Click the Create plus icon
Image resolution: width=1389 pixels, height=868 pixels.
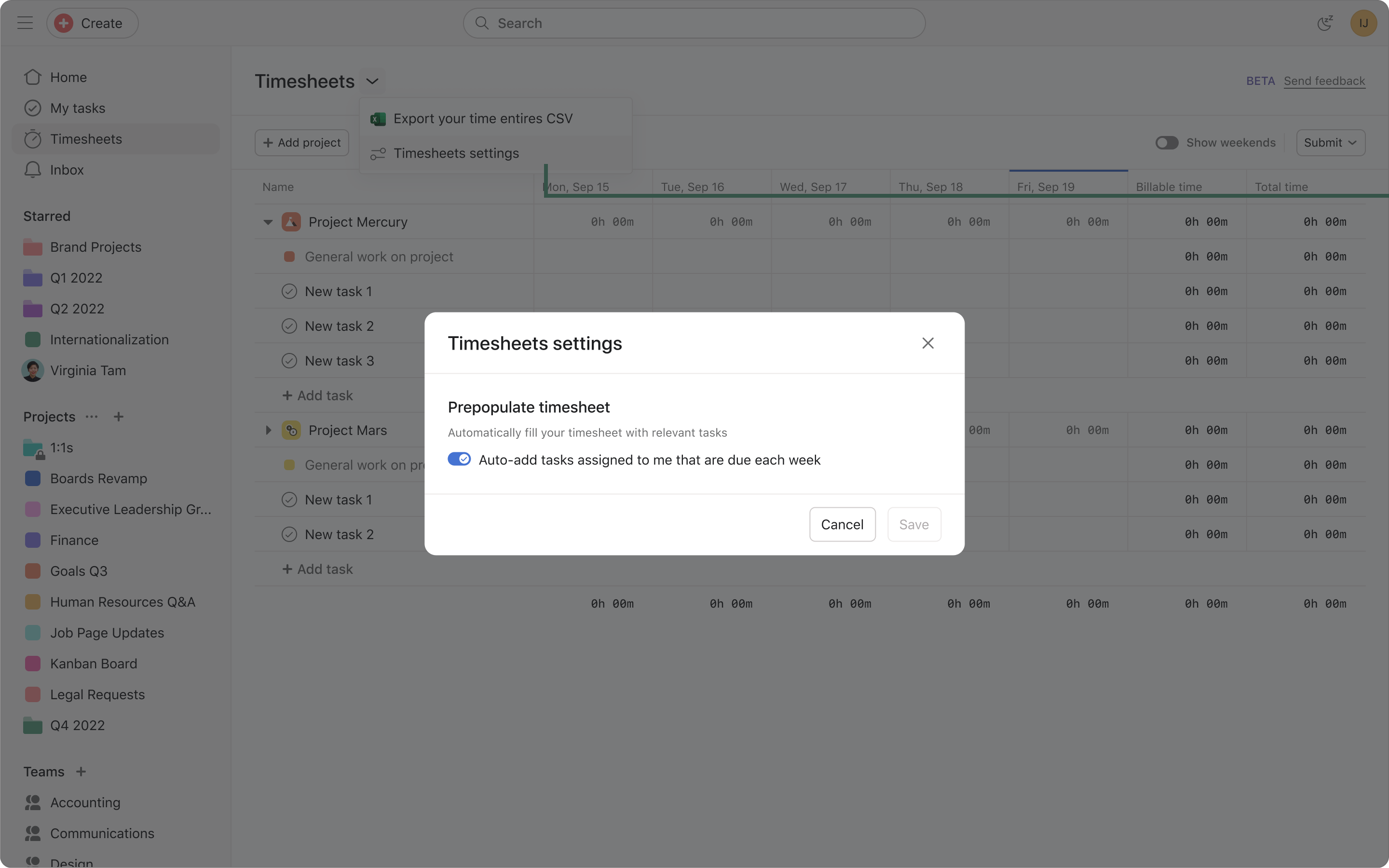(64, 23)
